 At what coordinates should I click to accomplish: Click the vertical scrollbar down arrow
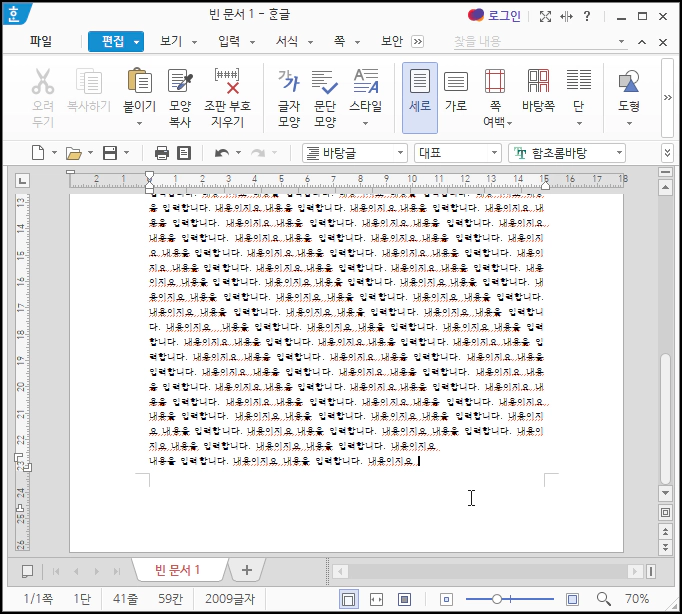point(665,493)
